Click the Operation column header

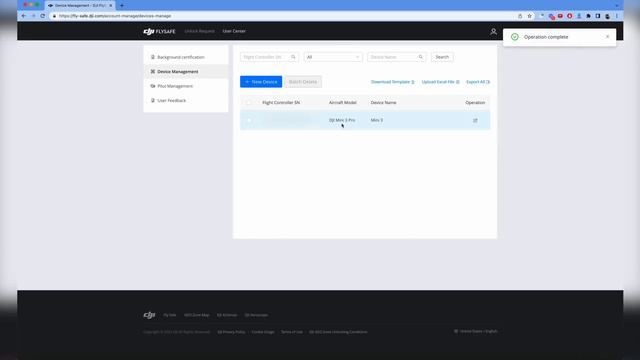tap(475, 103)
